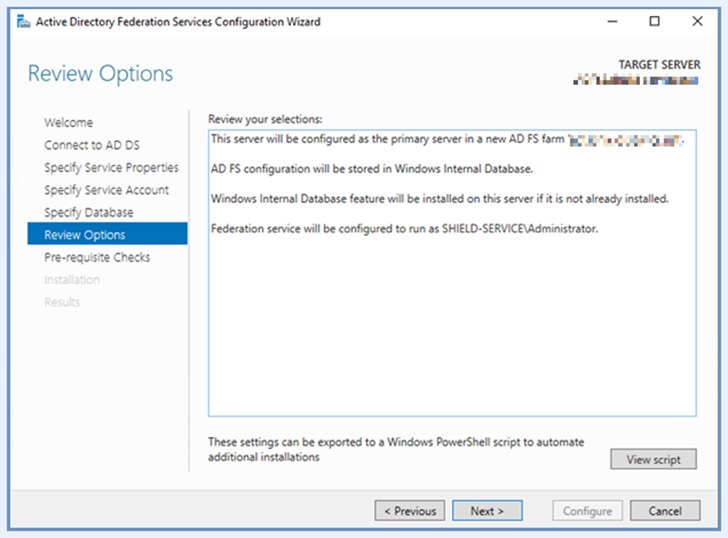
Task: Click inside the Review your selections box
Action: pyautogui.click(x=452, y=330)
